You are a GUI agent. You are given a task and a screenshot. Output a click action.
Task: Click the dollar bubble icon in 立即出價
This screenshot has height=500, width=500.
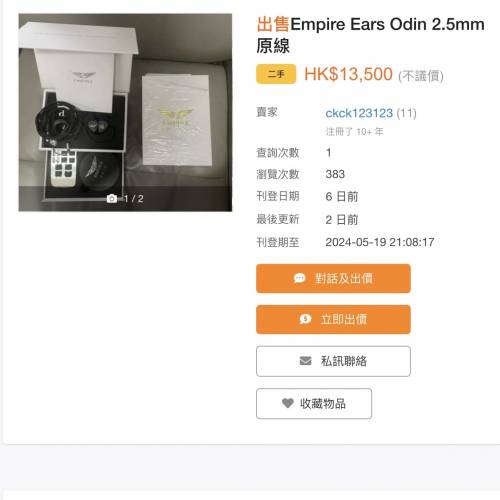click(x=305, y=319)
